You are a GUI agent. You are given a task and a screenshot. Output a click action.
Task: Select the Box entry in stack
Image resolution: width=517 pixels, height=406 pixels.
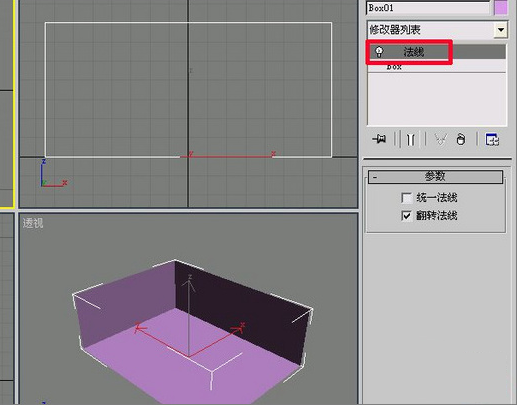(437, 67)
